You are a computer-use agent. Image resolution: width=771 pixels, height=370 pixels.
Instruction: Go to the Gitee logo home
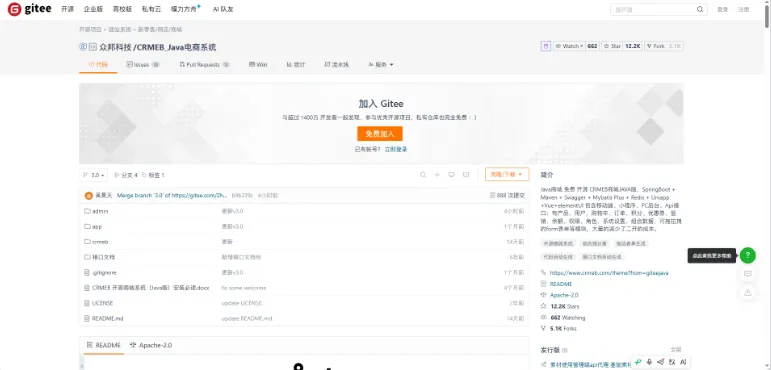pyautogui.click(x=30, y=9)
